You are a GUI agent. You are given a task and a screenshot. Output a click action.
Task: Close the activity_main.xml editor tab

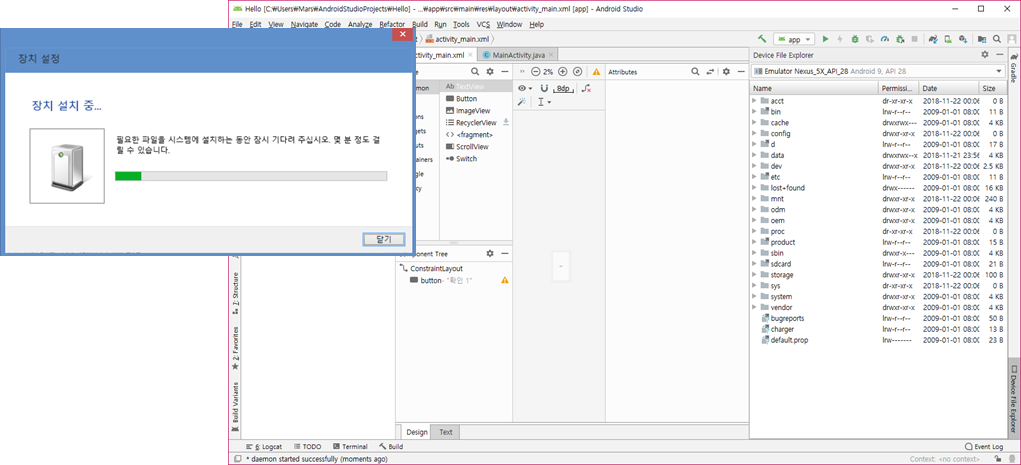pos(470,55)
